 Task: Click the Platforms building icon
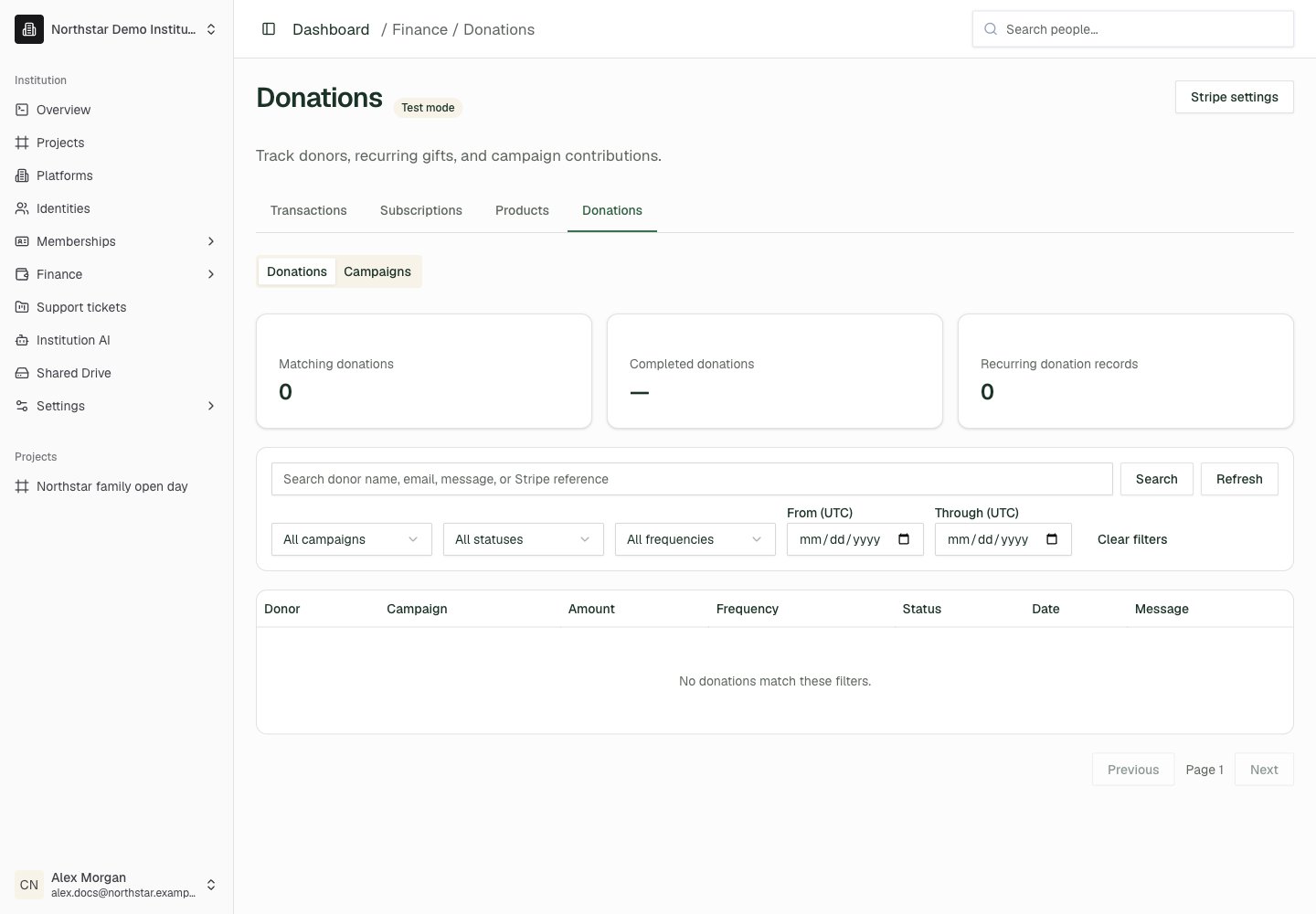coord(22,175)
